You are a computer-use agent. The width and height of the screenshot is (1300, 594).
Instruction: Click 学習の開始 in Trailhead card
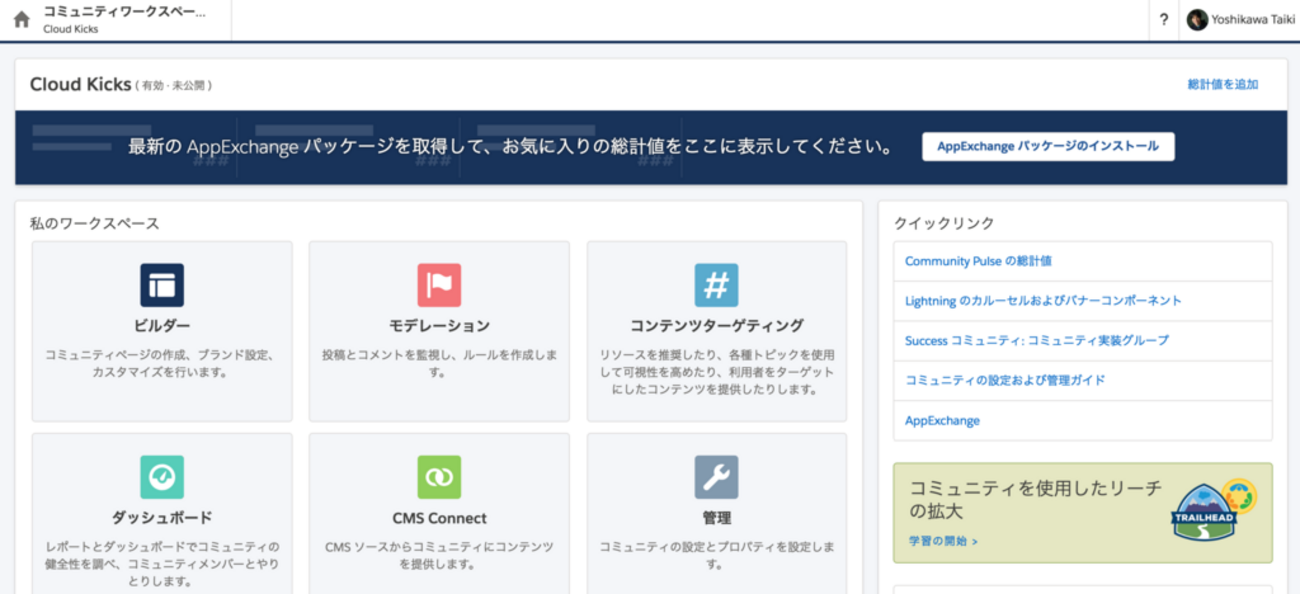(943, 541)
